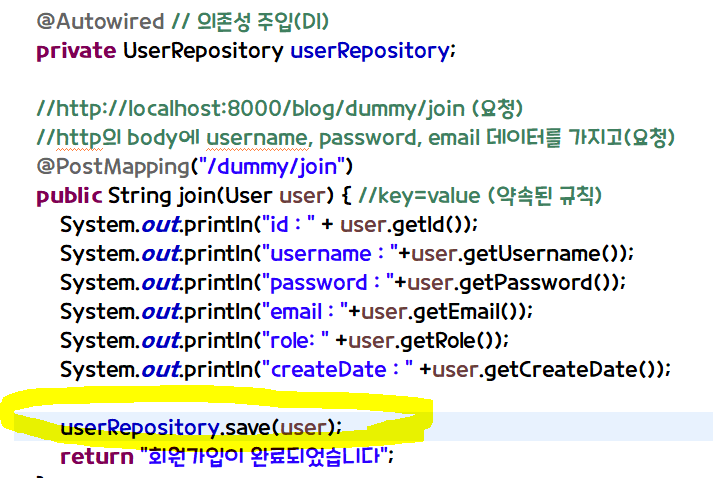This screenshot has height=478, width=713.
Task: Click the println line with getPassword()
Action: pyautogui.click(x=343, y=283)
